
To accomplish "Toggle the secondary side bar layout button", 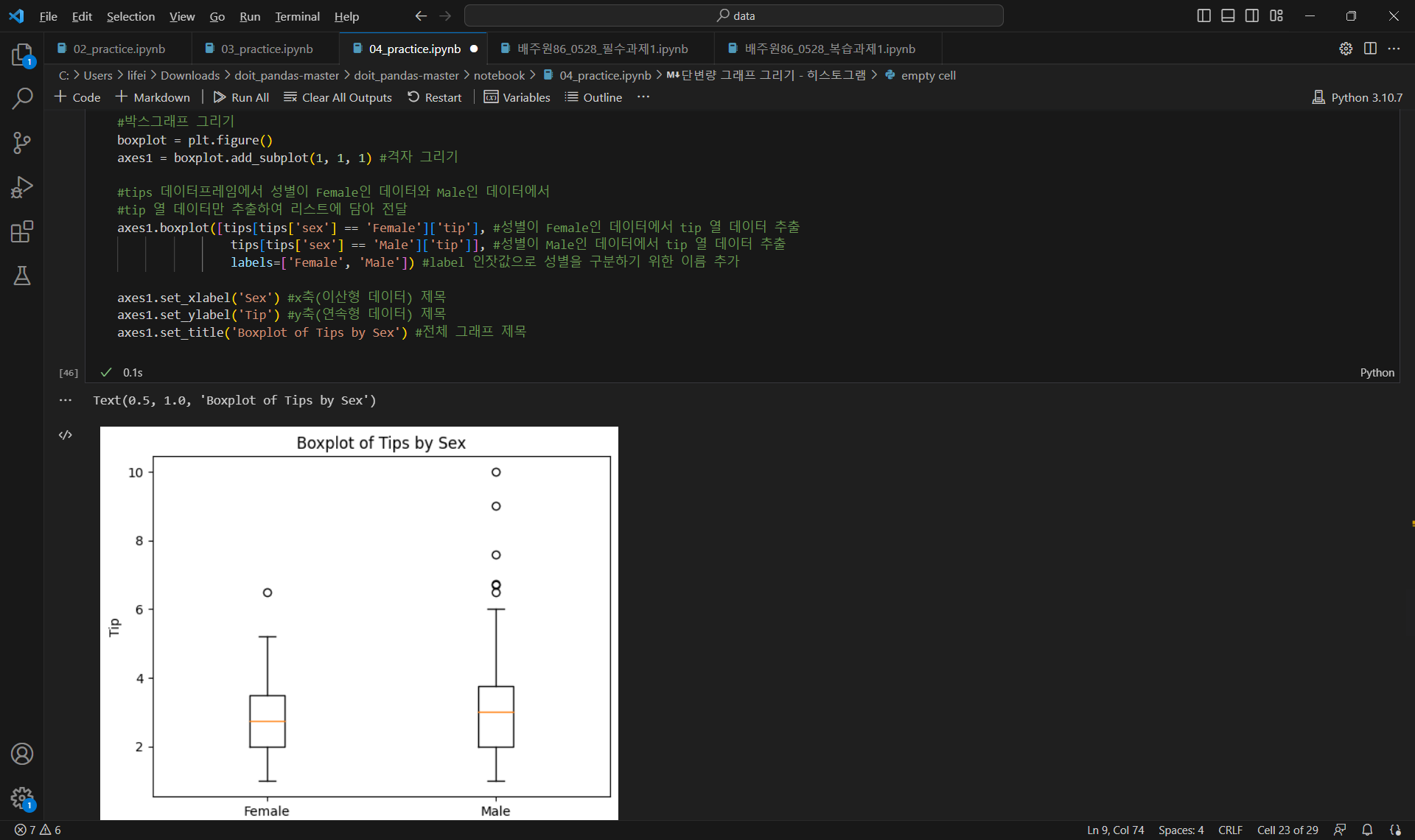I will click(1252, 15).
